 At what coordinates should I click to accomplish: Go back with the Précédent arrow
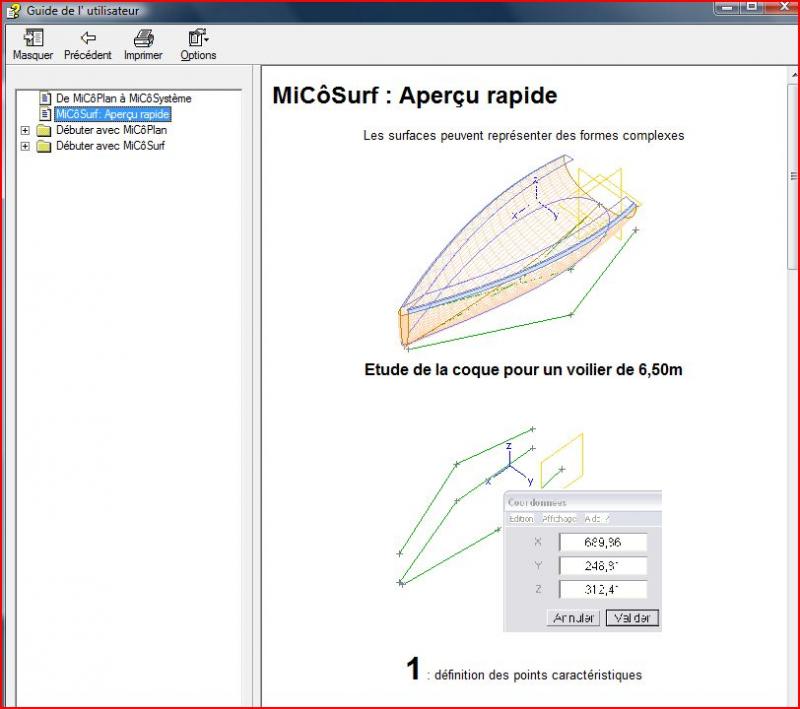click(x=87, y=45)
